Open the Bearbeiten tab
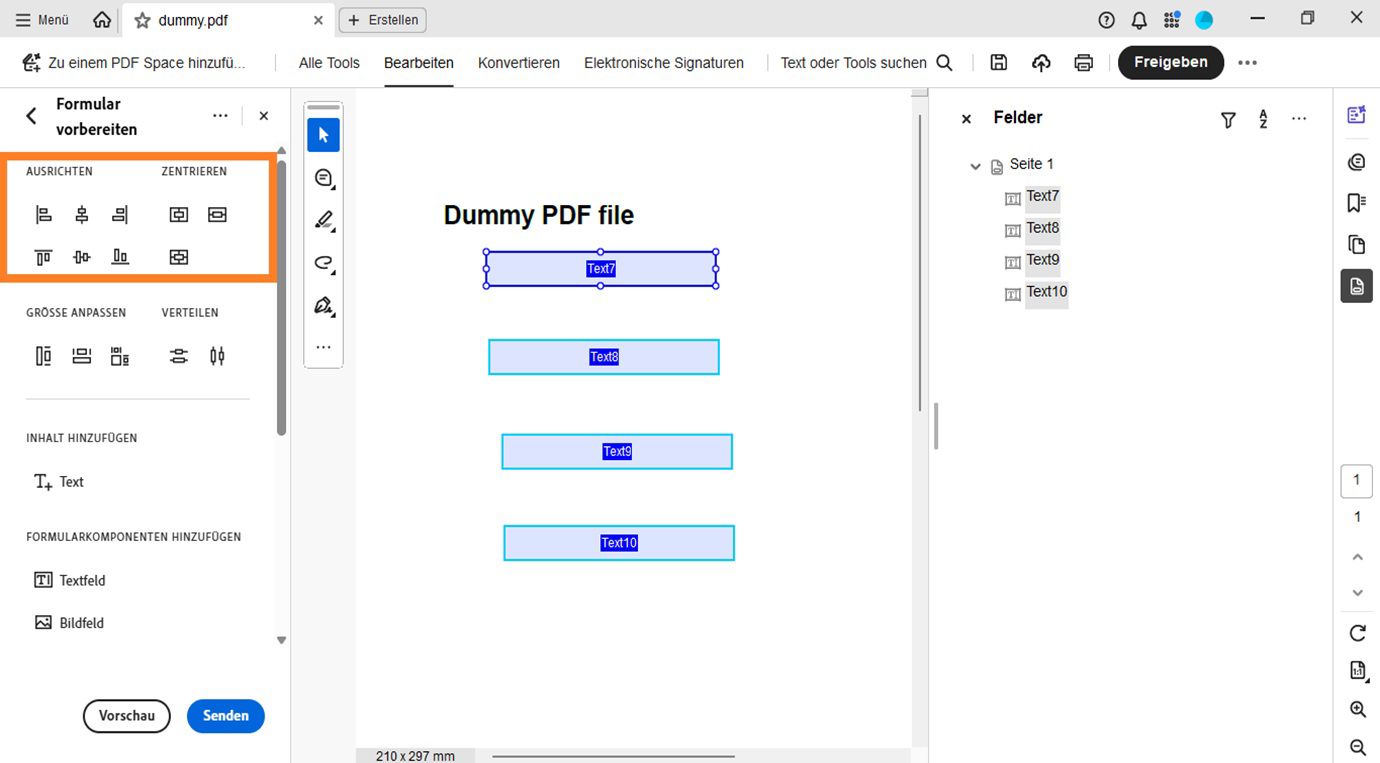Viewport: 1380px width, 763px height. click(419, 63)
